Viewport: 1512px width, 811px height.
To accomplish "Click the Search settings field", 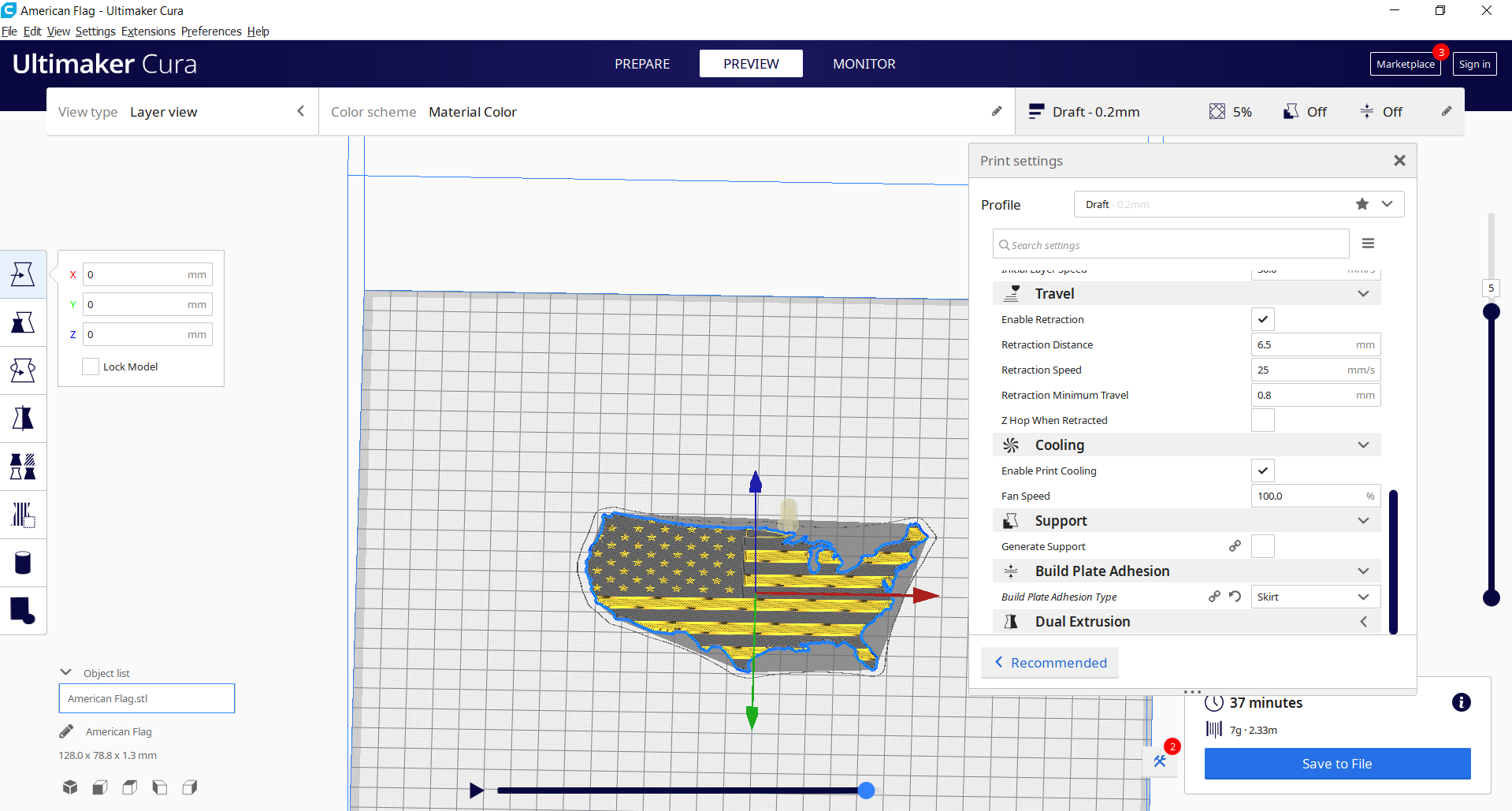I will [x=1171, y=244].
